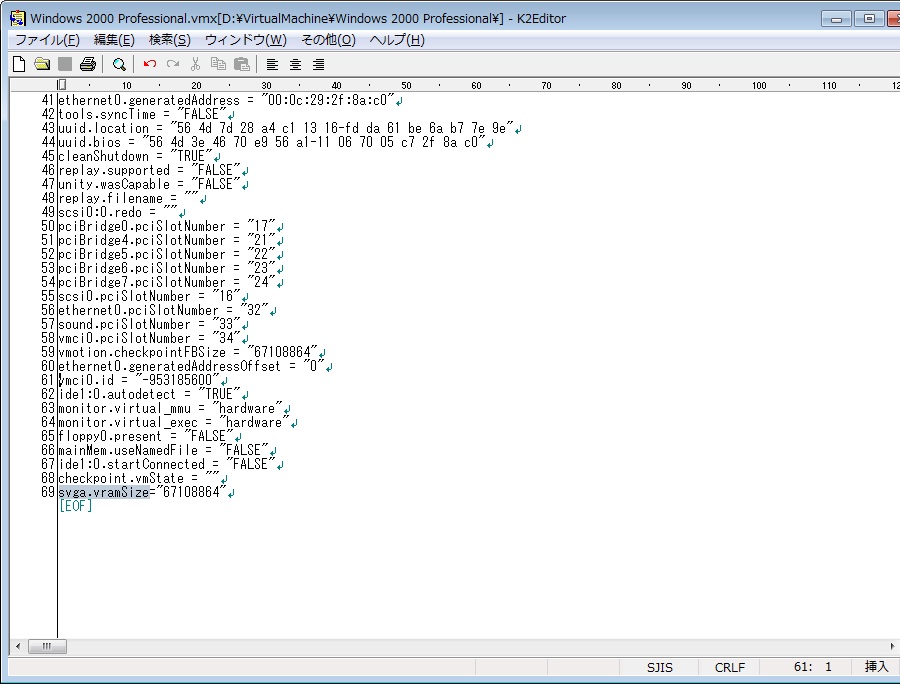Click the New file icon

[x=19, y=64]
